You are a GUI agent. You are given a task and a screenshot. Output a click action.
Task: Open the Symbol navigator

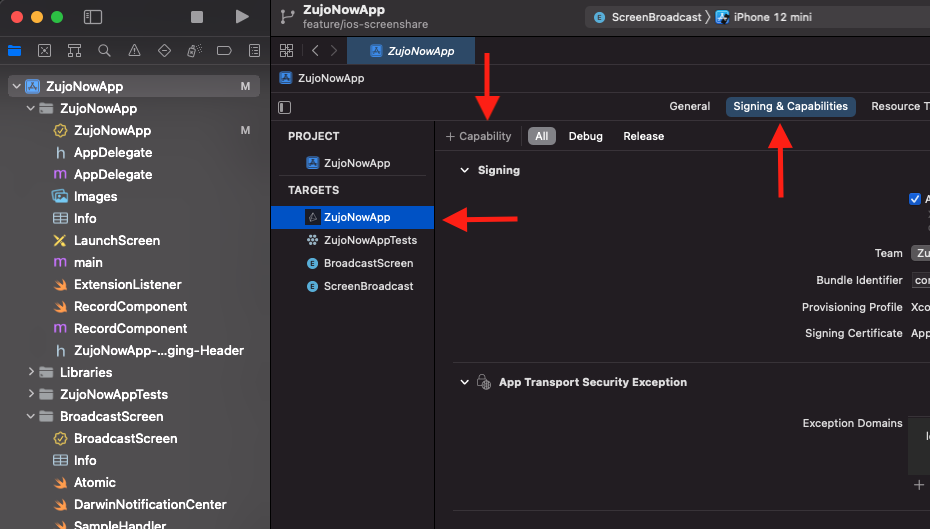[x=74, y=51]
